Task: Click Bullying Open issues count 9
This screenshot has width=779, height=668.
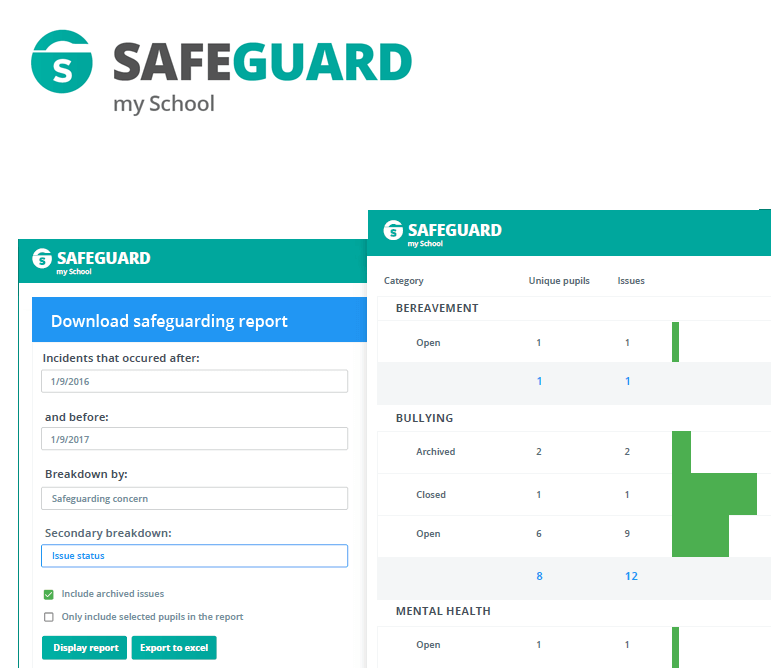Action: click(627, 533)
